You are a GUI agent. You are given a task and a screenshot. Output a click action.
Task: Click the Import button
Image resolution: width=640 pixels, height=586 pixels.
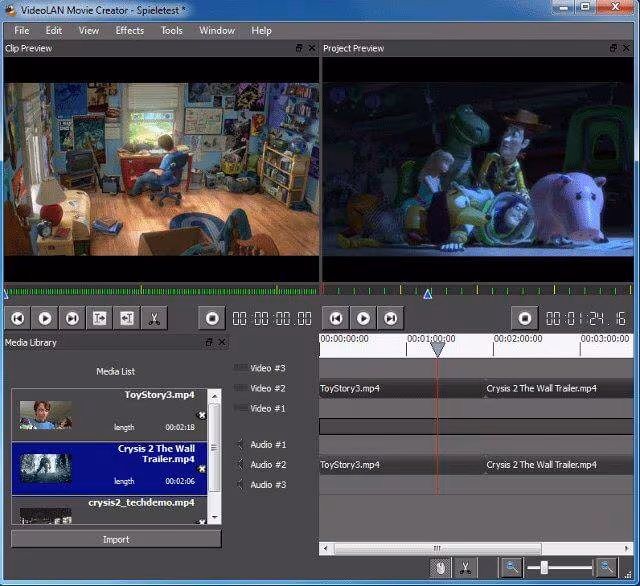pos(116,539)
